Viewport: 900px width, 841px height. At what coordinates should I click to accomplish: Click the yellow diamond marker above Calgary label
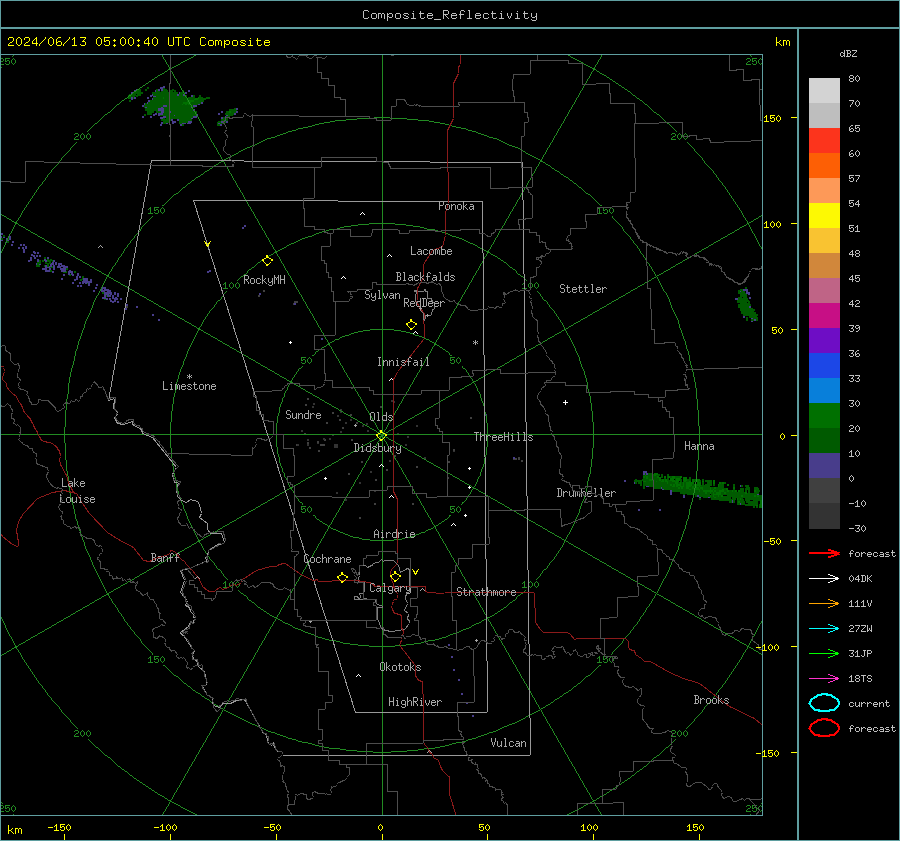click(x=395, y=576)
